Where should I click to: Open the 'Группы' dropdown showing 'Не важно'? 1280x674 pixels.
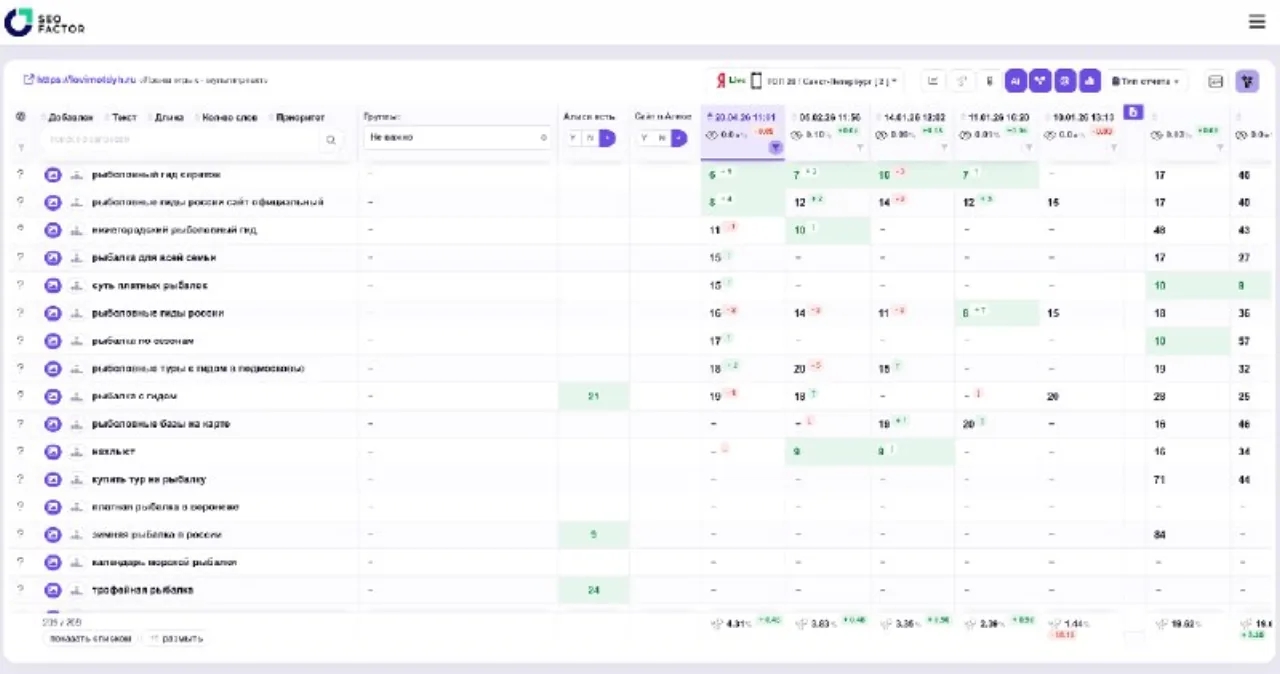tap(458, 138)
